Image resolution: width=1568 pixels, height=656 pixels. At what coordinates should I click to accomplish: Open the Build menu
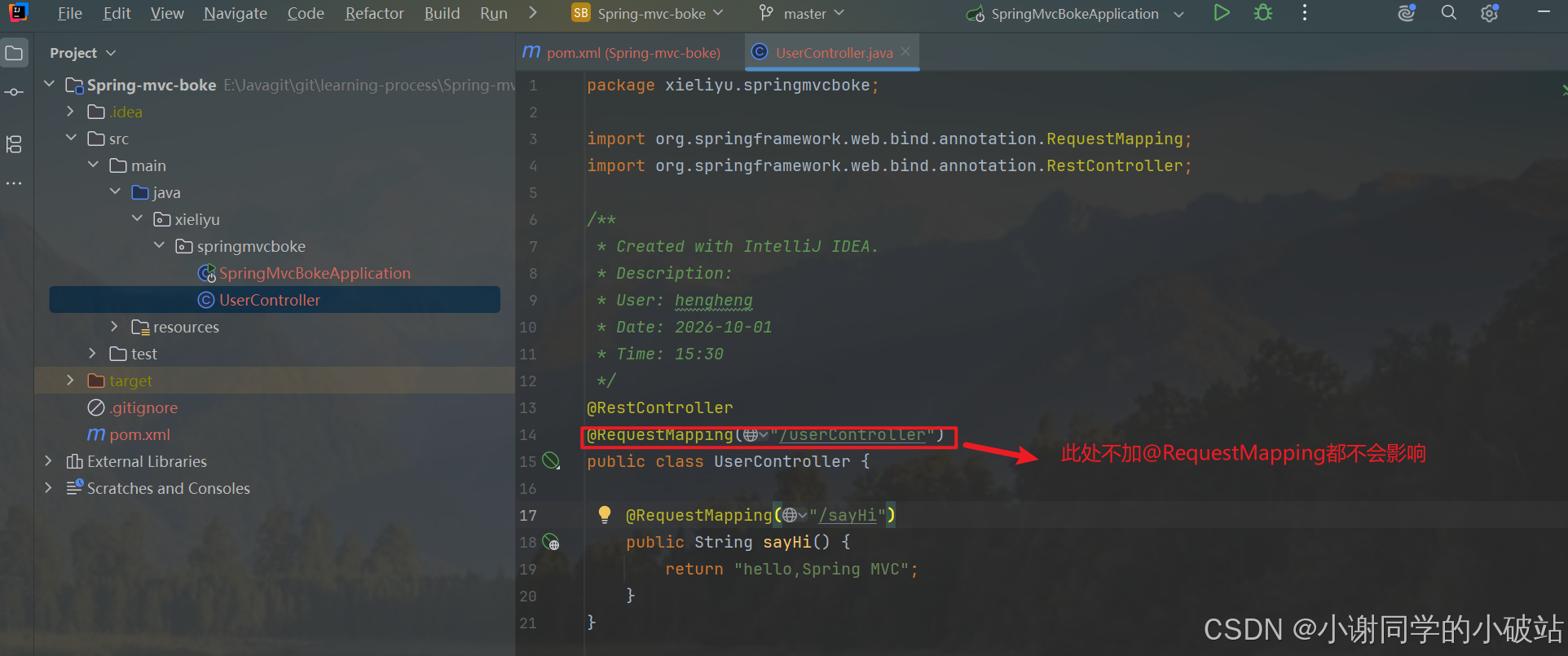tap(443, 13)
